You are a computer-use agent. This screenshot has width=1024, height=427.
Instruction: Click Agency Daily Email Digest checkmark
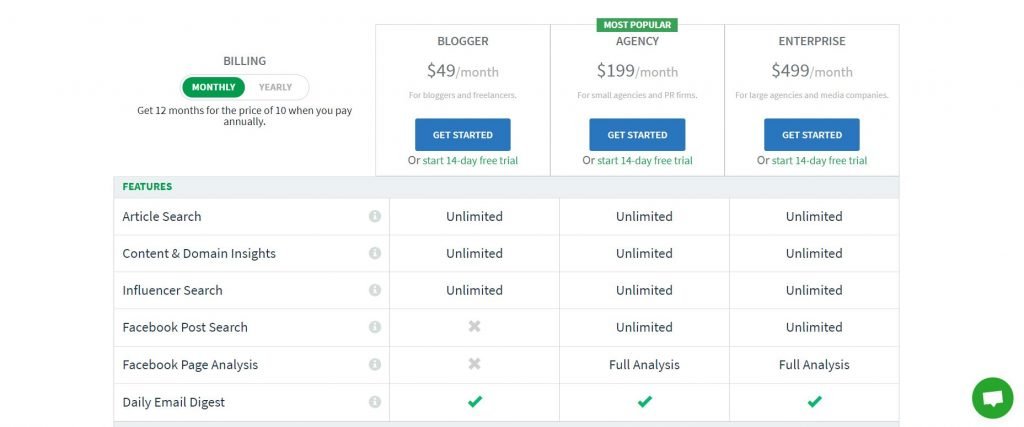pyautogui.click(x=645, y=402)
